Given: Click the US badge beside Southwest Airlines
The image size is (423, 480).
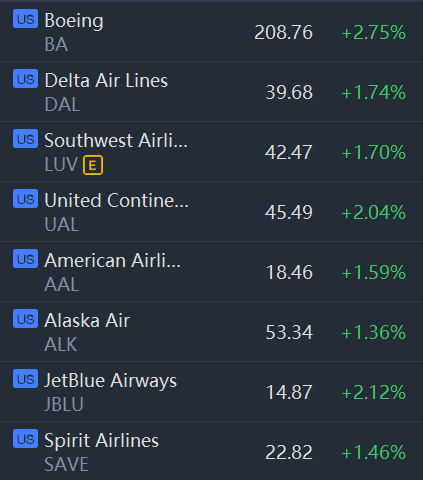Looking at the screenshot, I should pyautogui.click(x=25, y=139).
